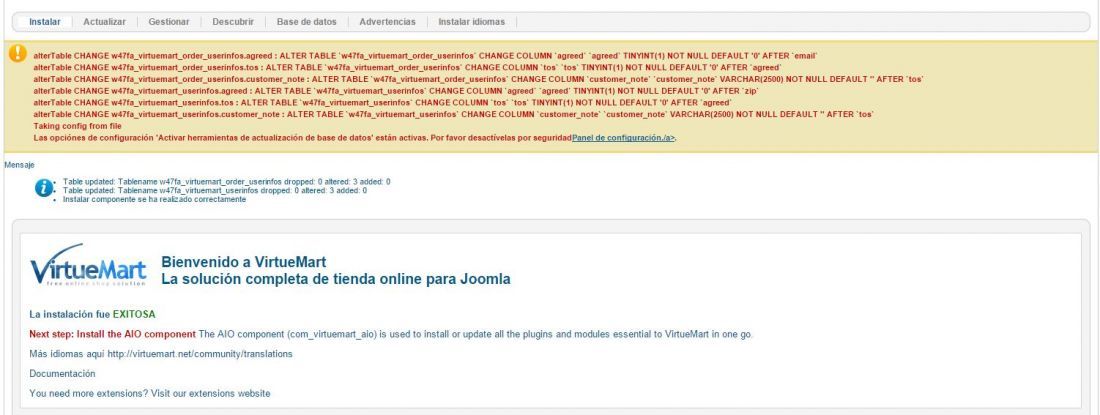1100x415 pixels.
Task: Click the blue information message icon
Action: pos(44,188)
